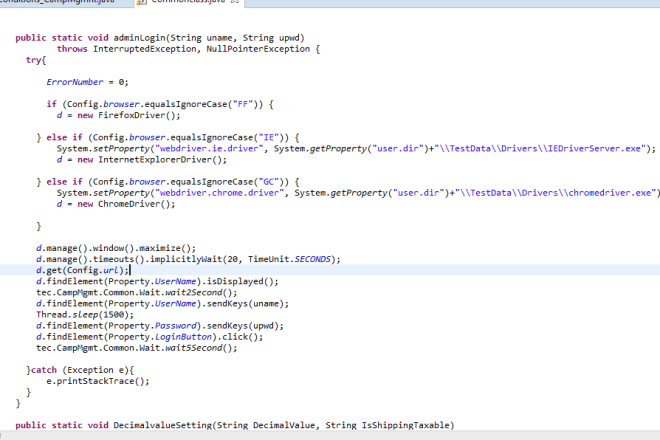Viewport: 660px width, 440px height.
Task: Click on new FirefoxDriver() statement
Action: click(117, 115)
